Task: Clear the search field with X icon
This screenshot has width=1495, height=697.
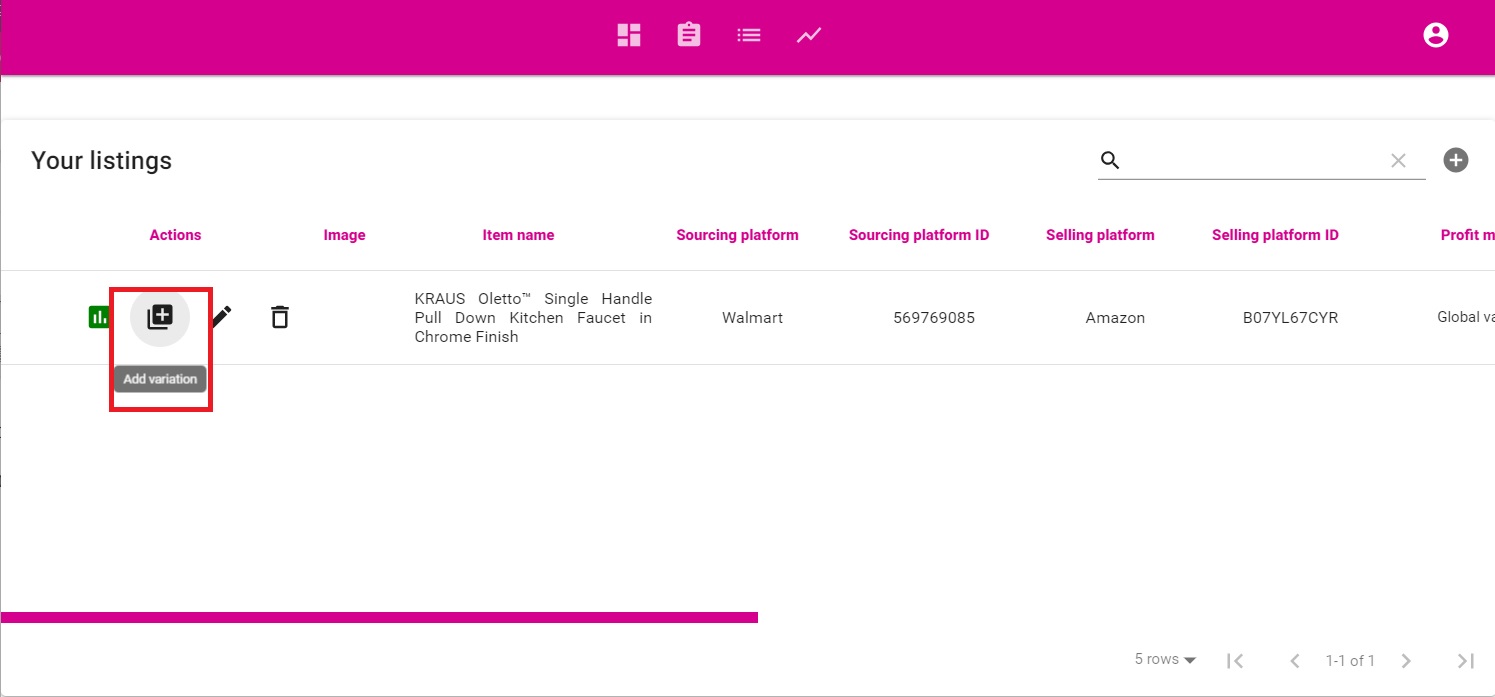Action: [1398, 161]
